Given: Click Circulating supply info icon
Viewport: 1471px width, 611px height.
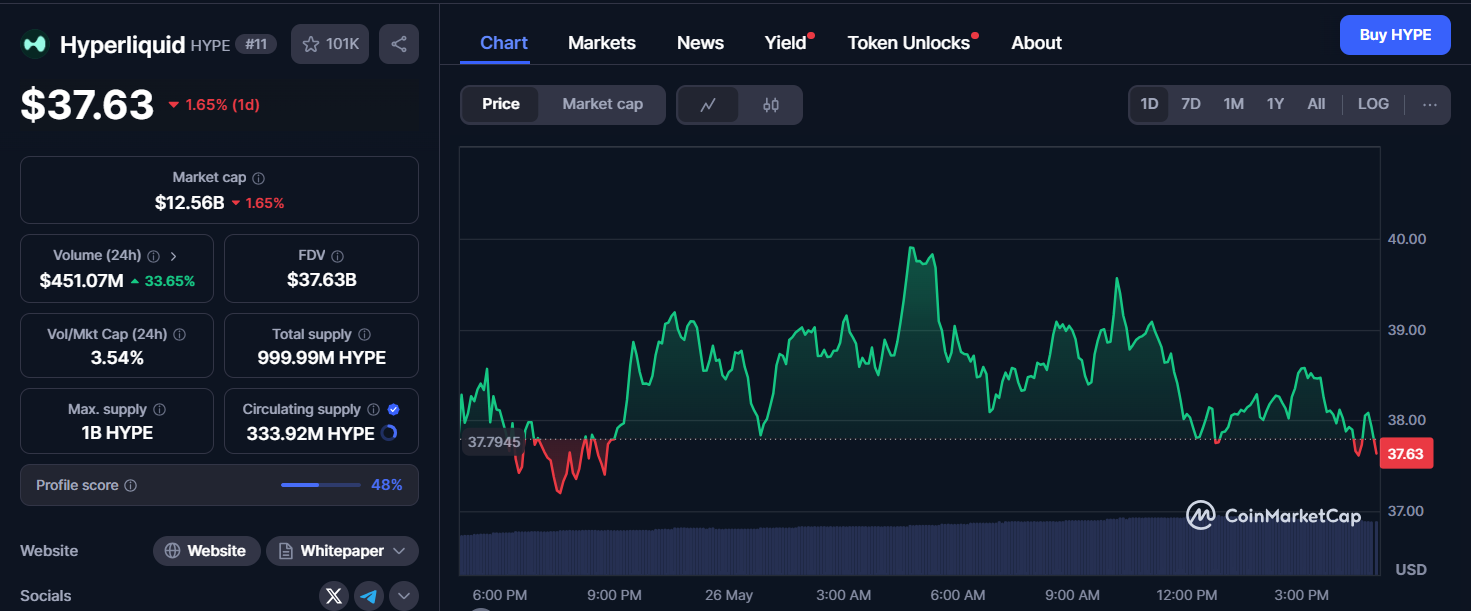Looking at the screenshot, I should pyautogui.click(x=373, y=410).
